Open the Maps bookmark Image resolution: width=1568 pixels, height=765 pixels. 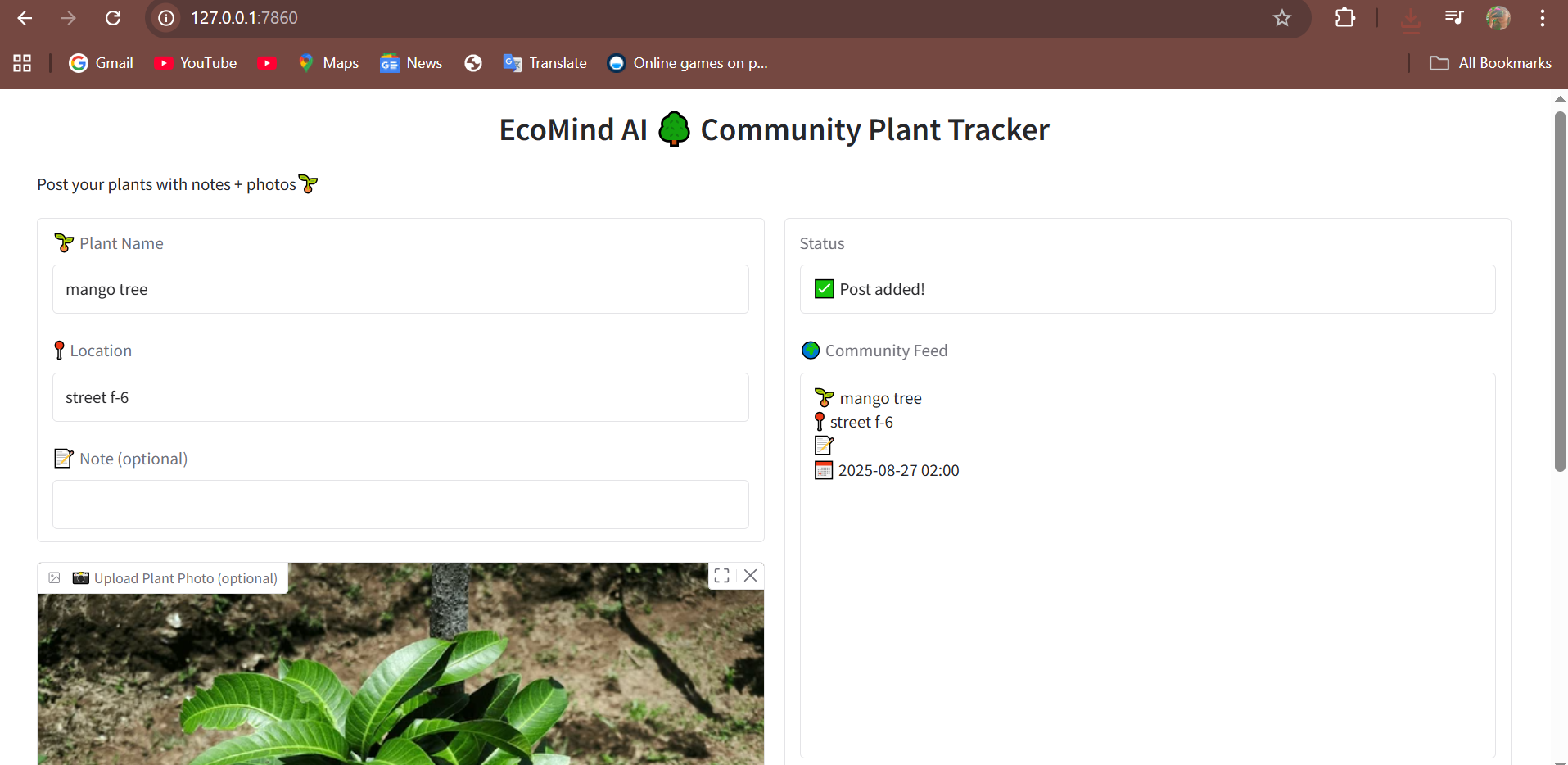click(328, 63)
